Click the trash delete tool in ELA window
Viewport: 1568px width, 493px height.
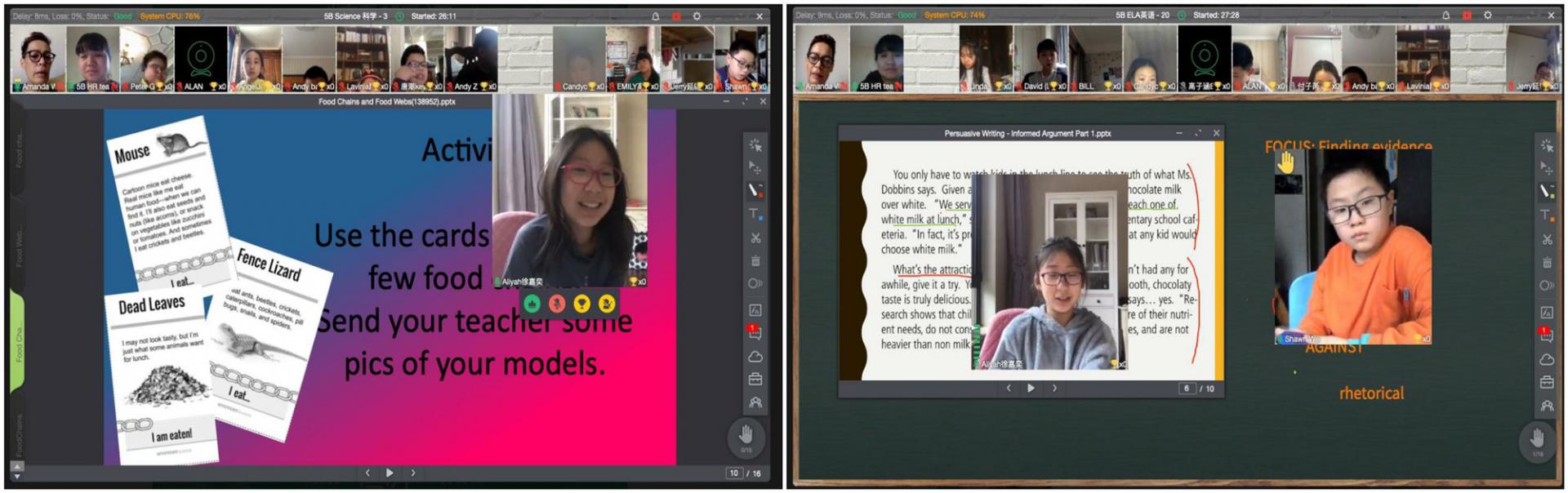(x=1547, y=263)
